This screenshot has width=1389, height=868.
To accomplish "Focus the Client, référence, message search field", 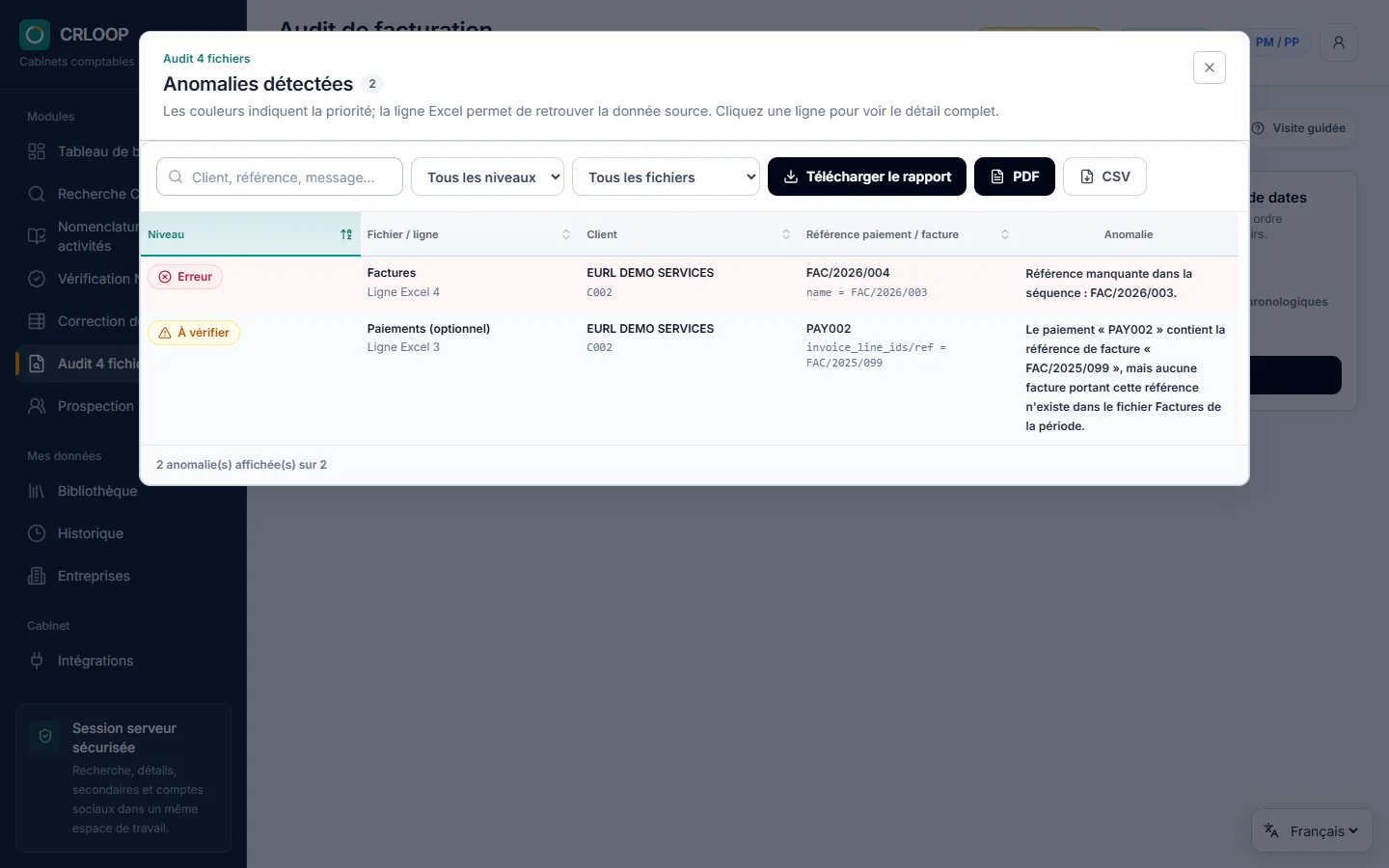I will click(280, 176).
